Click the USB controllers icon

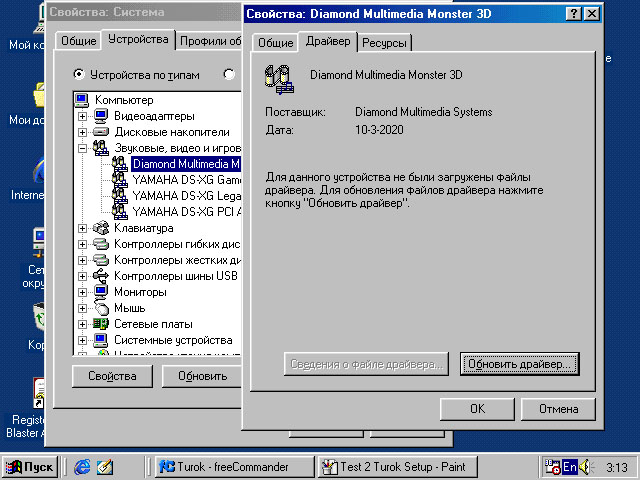tap(101, 276)
